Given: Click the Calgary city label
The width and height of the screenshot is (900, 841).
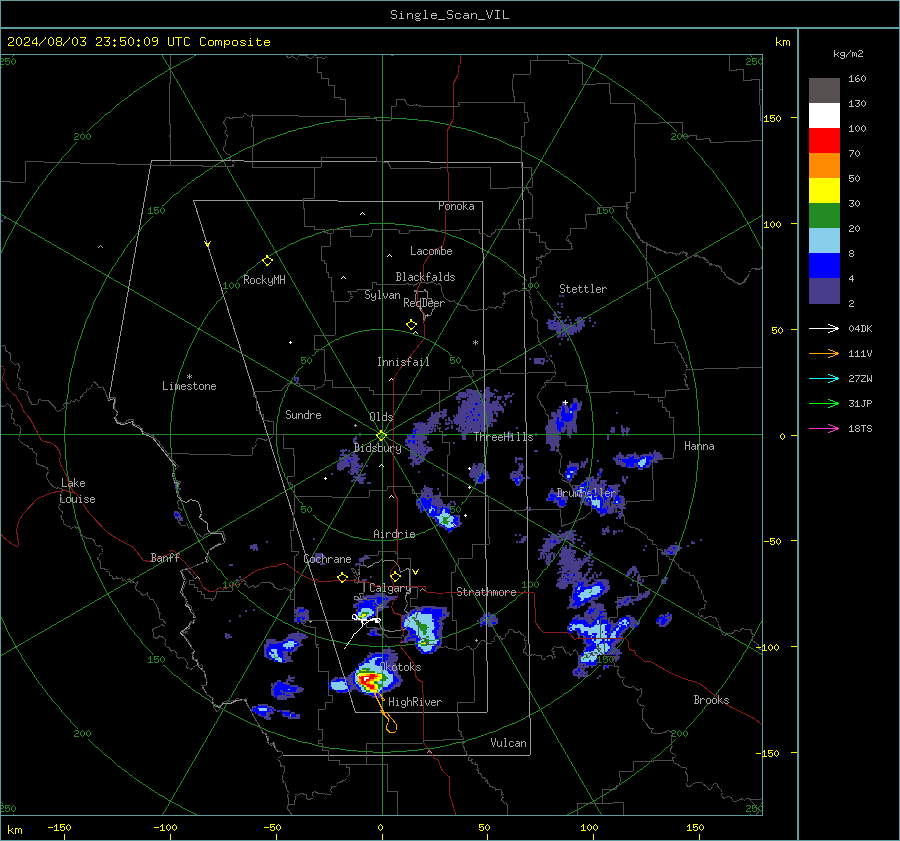Looking at the screenshot, I should click(x=390, y=588).
